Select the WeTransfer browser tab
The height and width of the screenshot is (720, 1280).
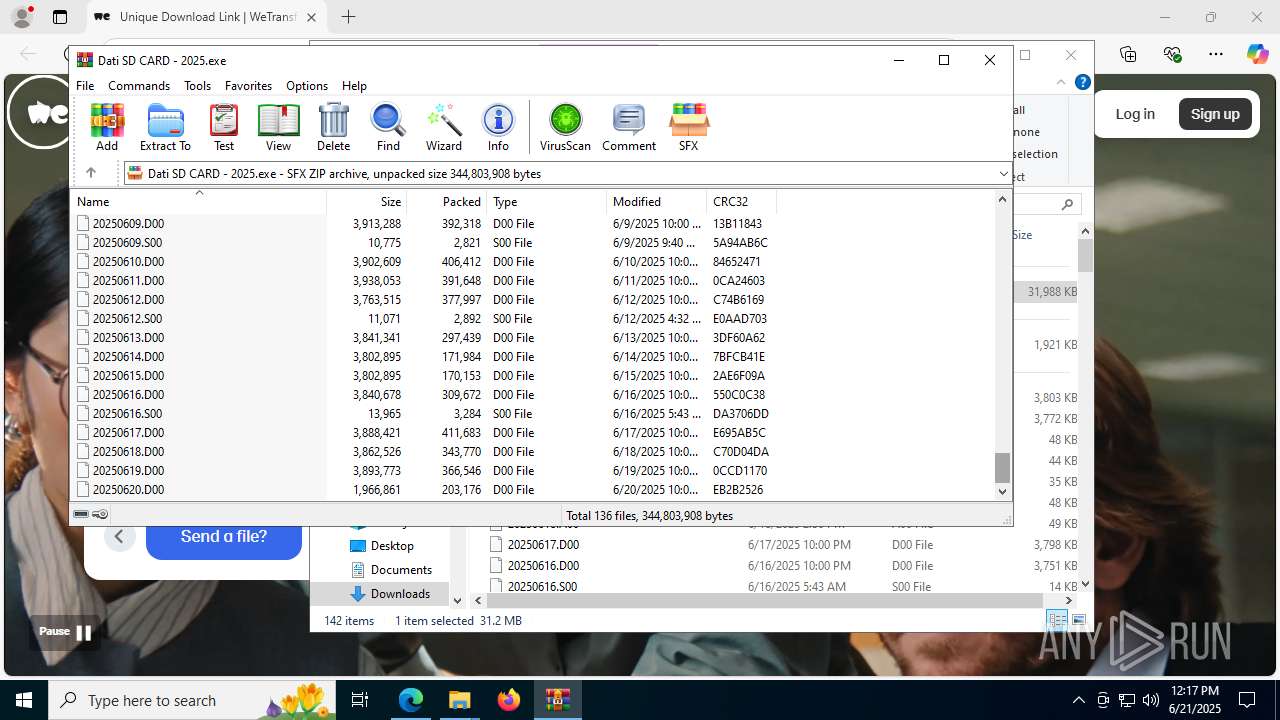(207, 17)
